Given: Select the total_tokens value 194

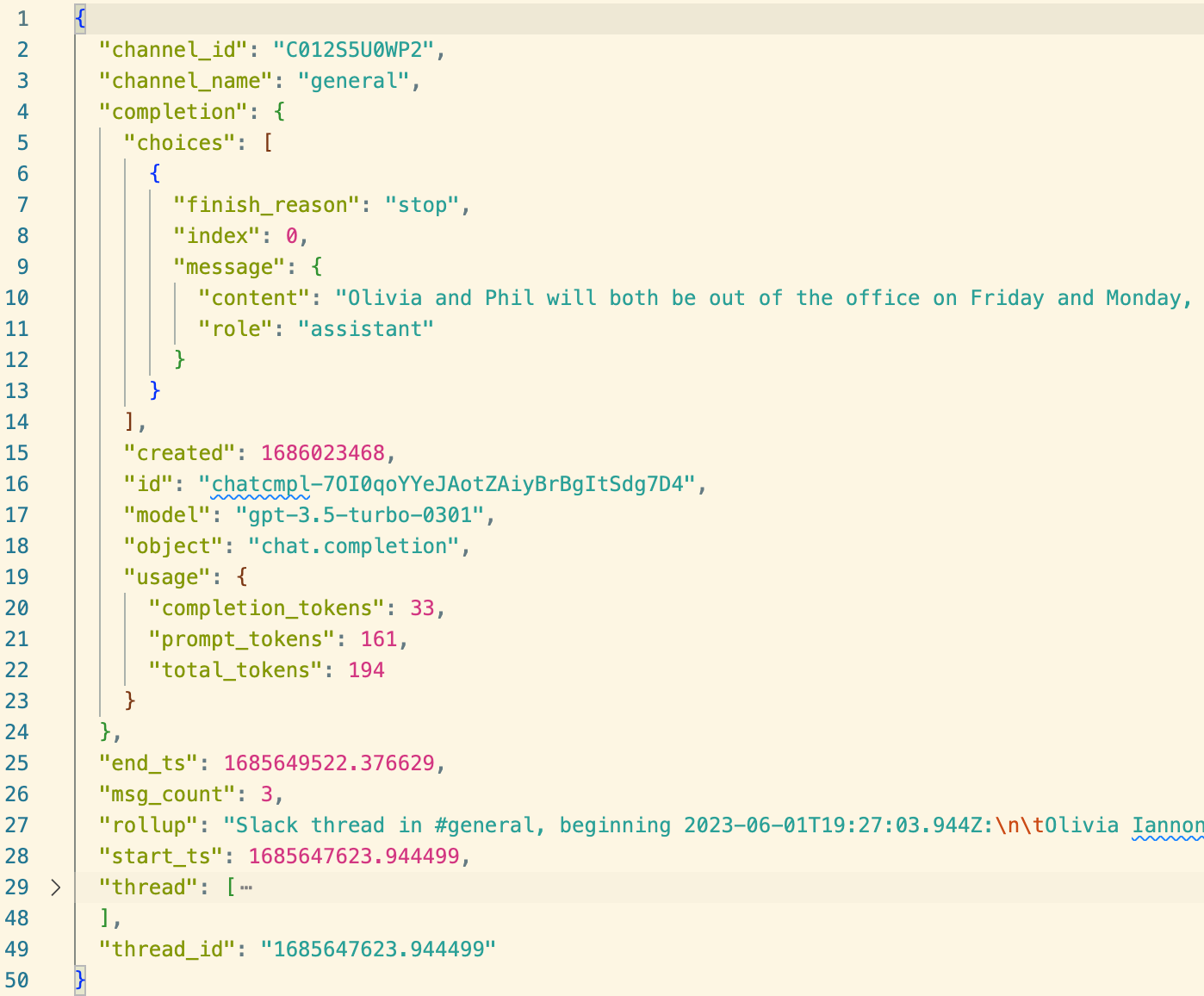Looking at the screenshot, I should pyautogui.click(x=366, y=670).
